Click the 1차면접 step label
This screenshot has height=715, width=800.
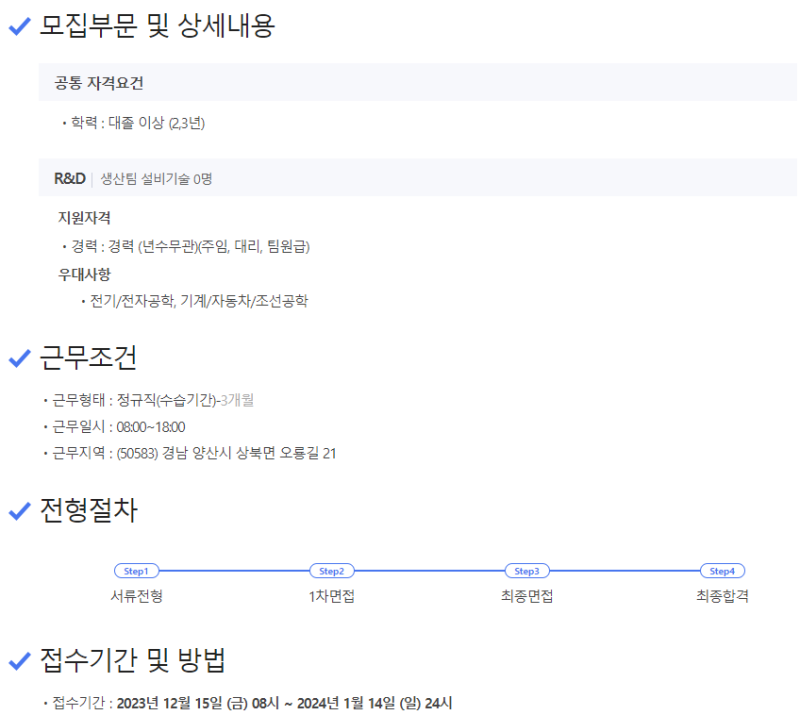[x=331, y=597]
